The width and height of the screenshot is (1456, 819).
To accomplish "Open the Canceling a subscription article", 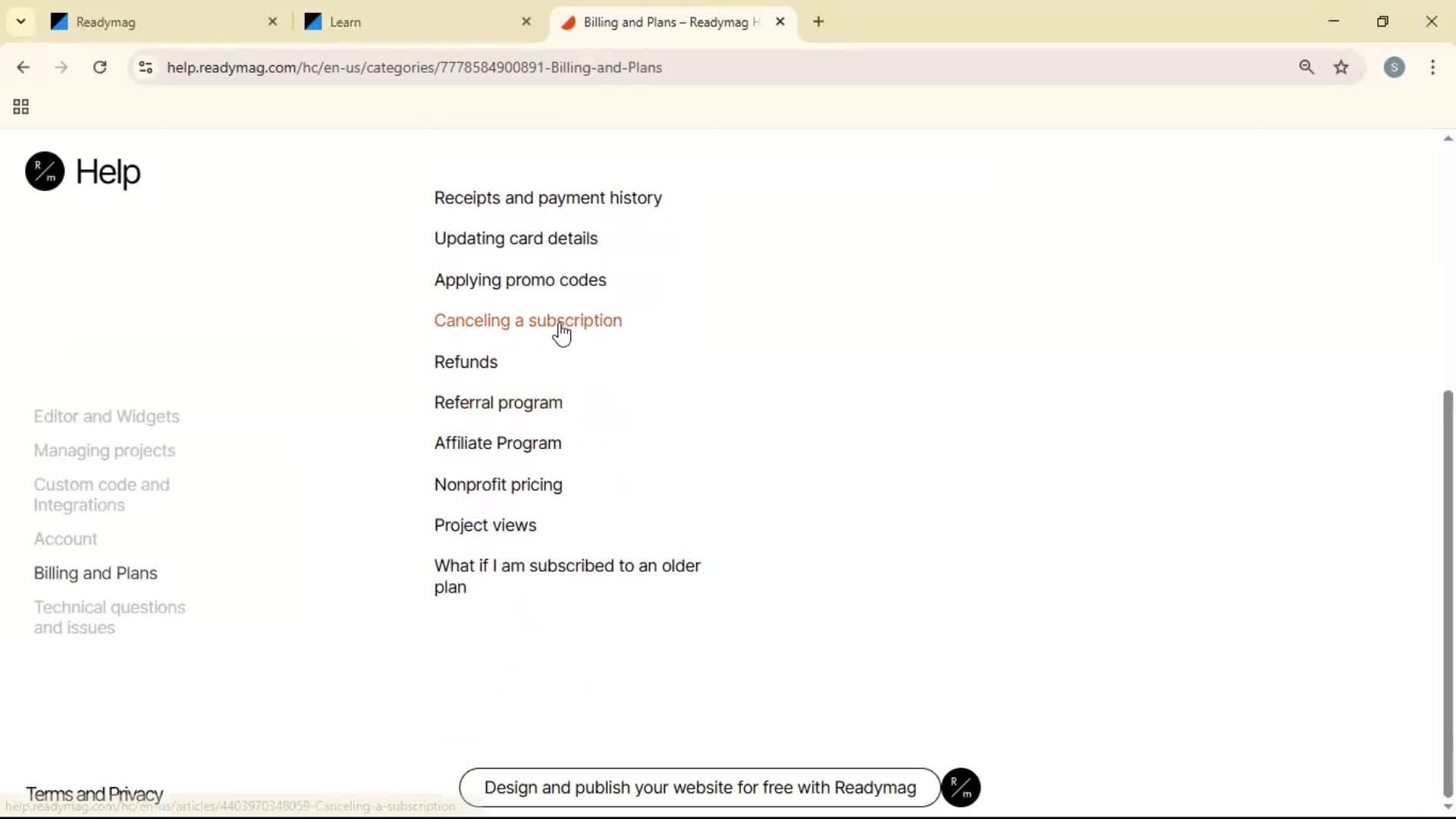I will tap(528, 320).
